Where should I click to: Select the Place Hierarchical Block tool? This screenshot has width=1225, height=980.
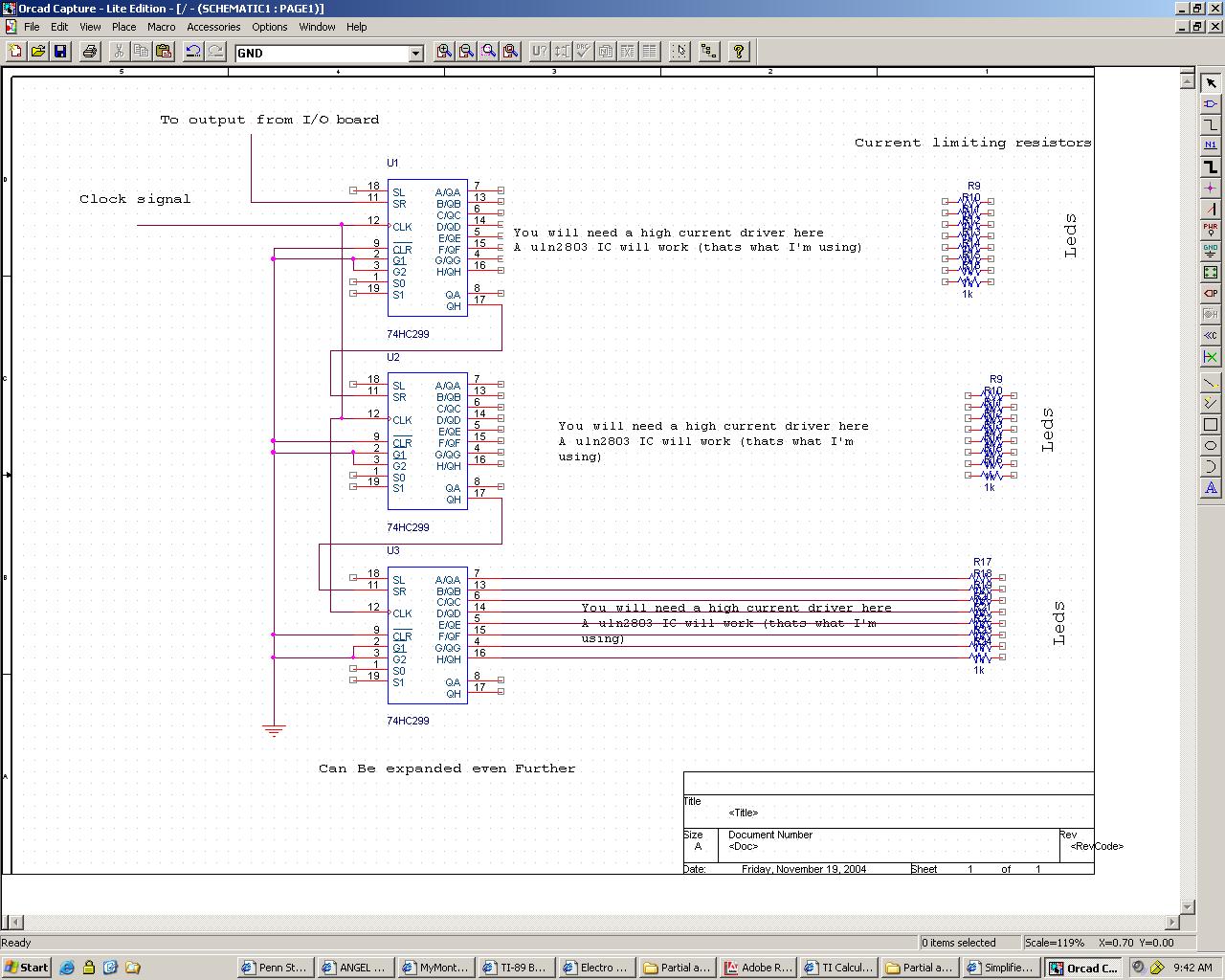pyautogui.click(x=1211, y=272)
